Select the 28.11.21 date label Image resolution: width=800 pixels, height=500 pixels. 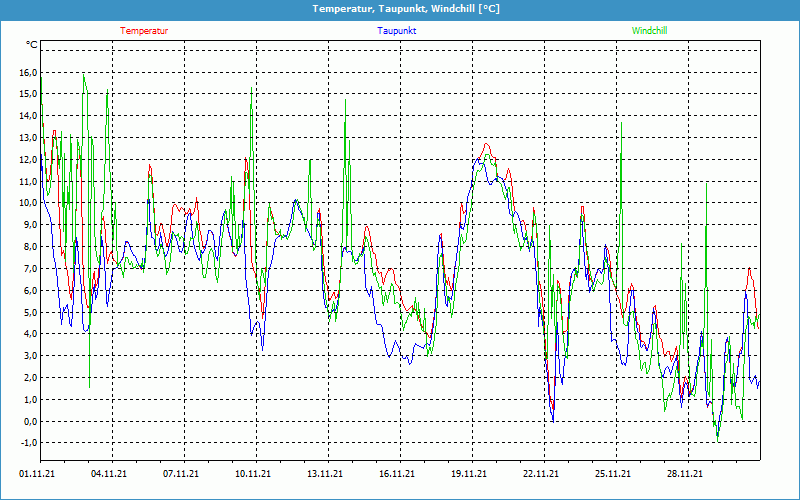[685, 475]
